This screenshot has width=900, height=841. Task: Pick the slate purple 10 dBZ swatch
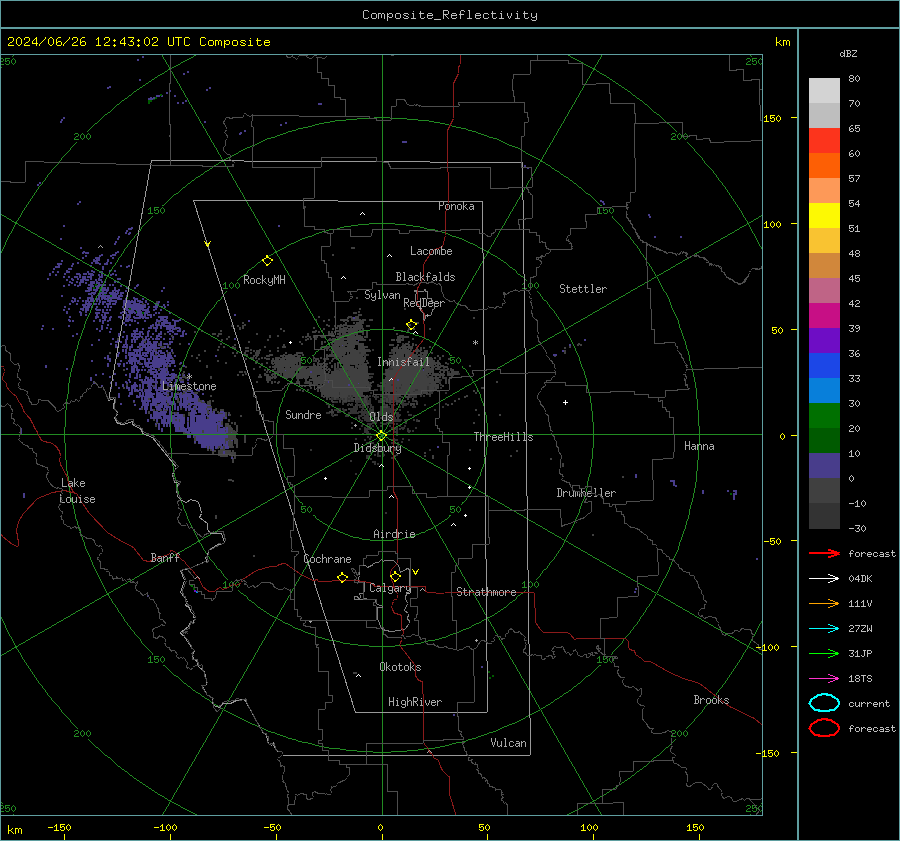click(824, 465)
